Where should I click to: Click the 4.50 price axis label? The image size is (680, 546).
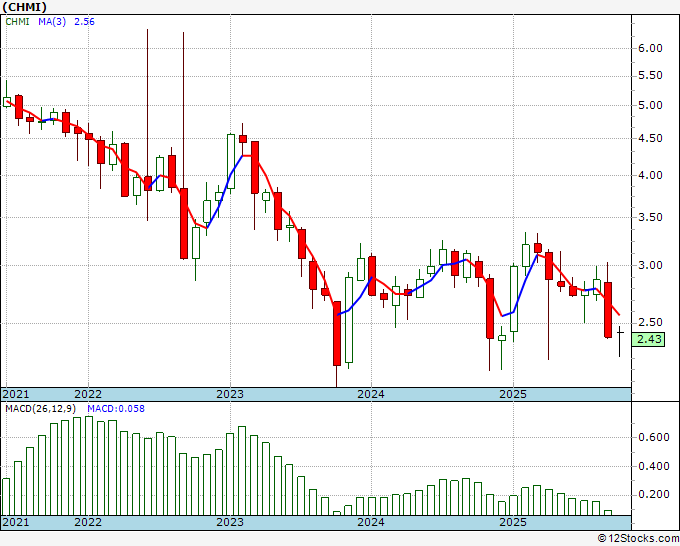click(x=650, y=138)
